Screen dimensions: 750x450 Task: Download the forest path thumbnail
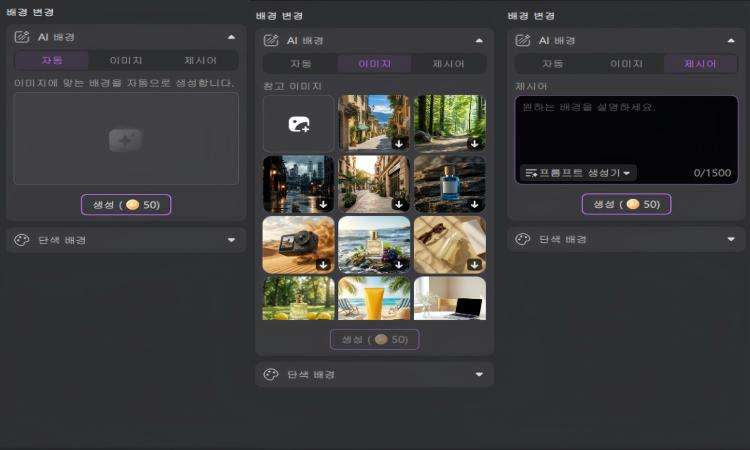pyautogui.click(x=474, y=143)
